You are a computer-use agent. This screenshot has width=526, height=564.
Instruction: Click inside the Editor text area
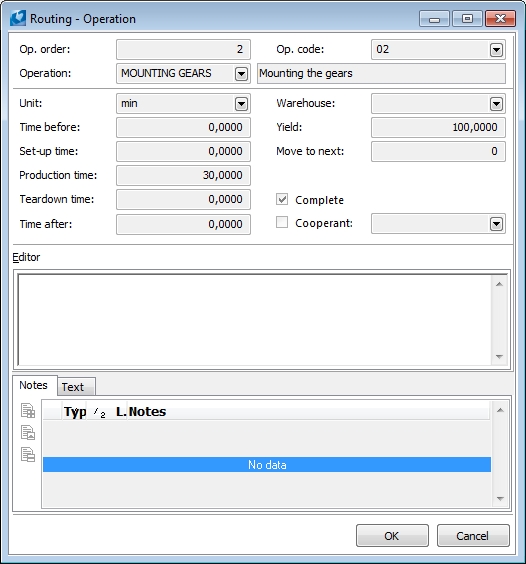[255, 320]
